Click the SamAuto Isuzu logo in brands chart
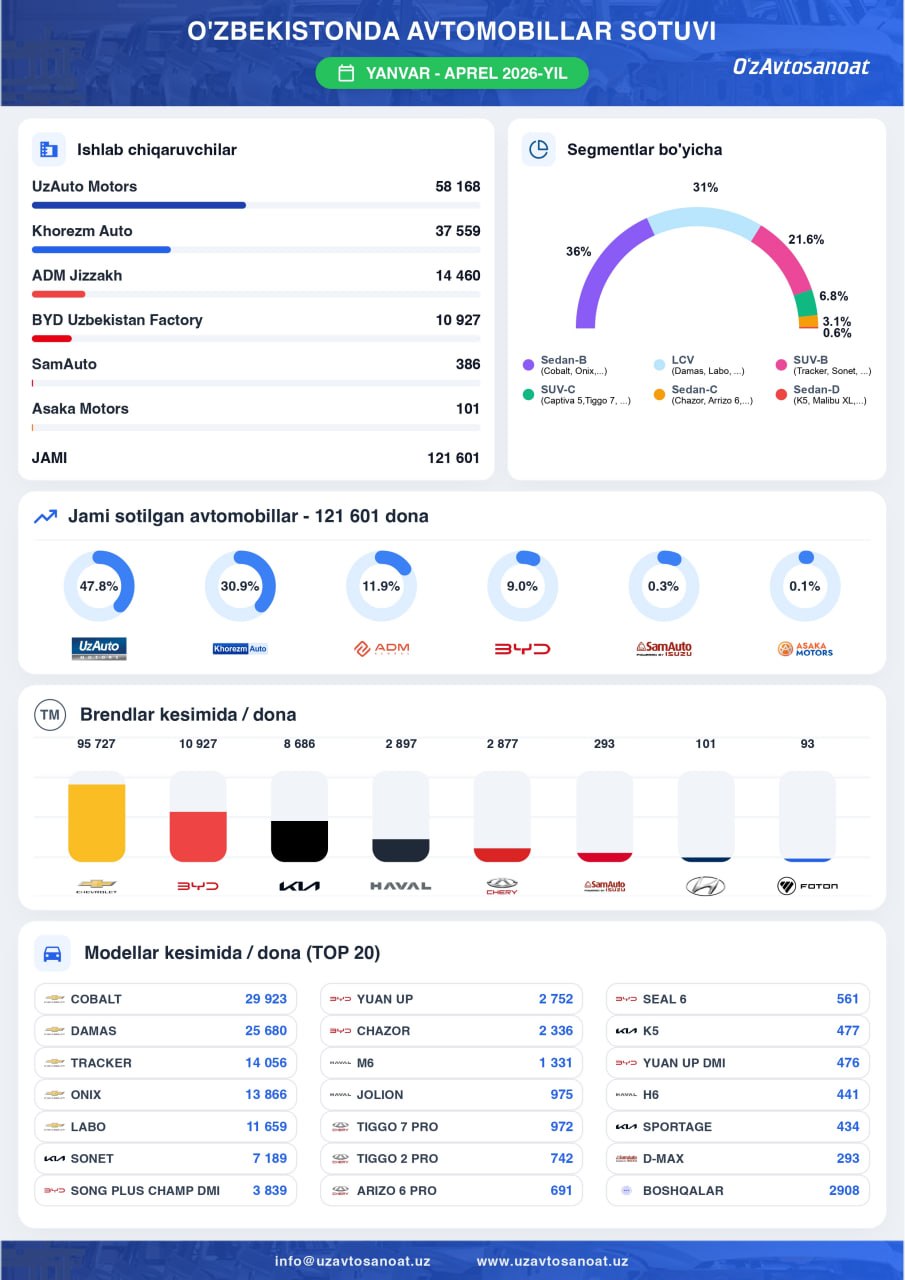This screenshot has width=905, height=1280. tap(604, 886)
